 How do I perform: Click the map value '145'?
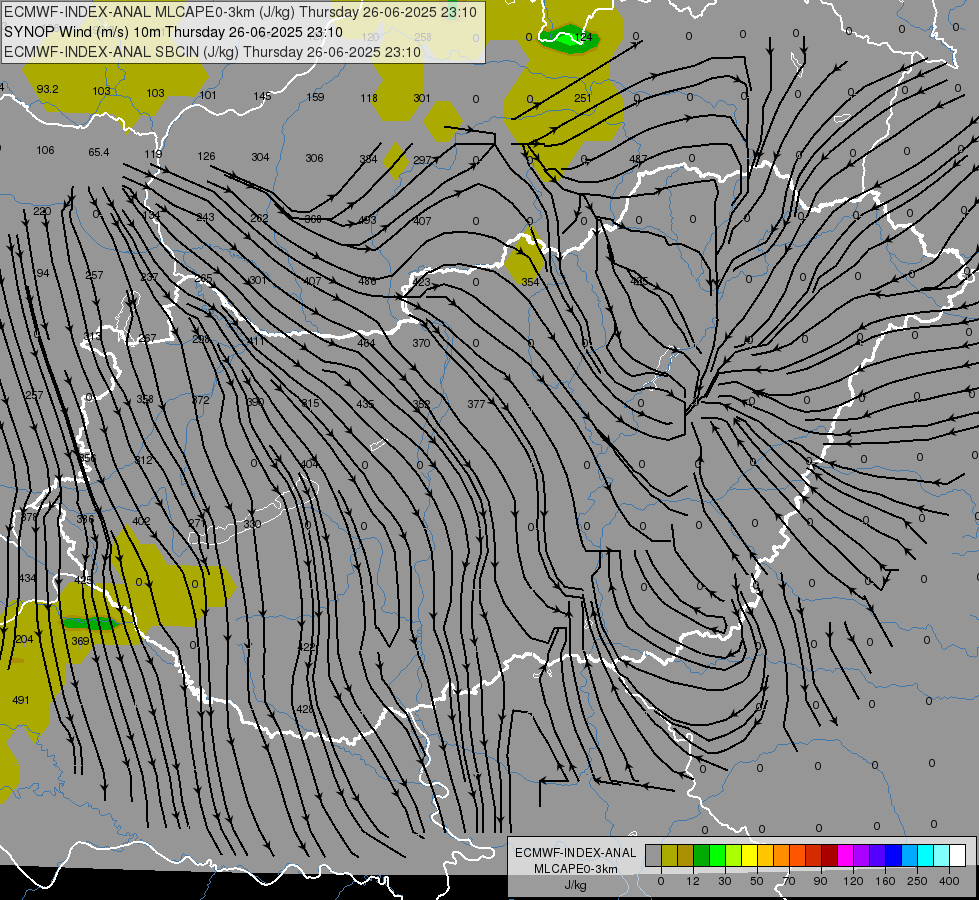coord(262,96)
